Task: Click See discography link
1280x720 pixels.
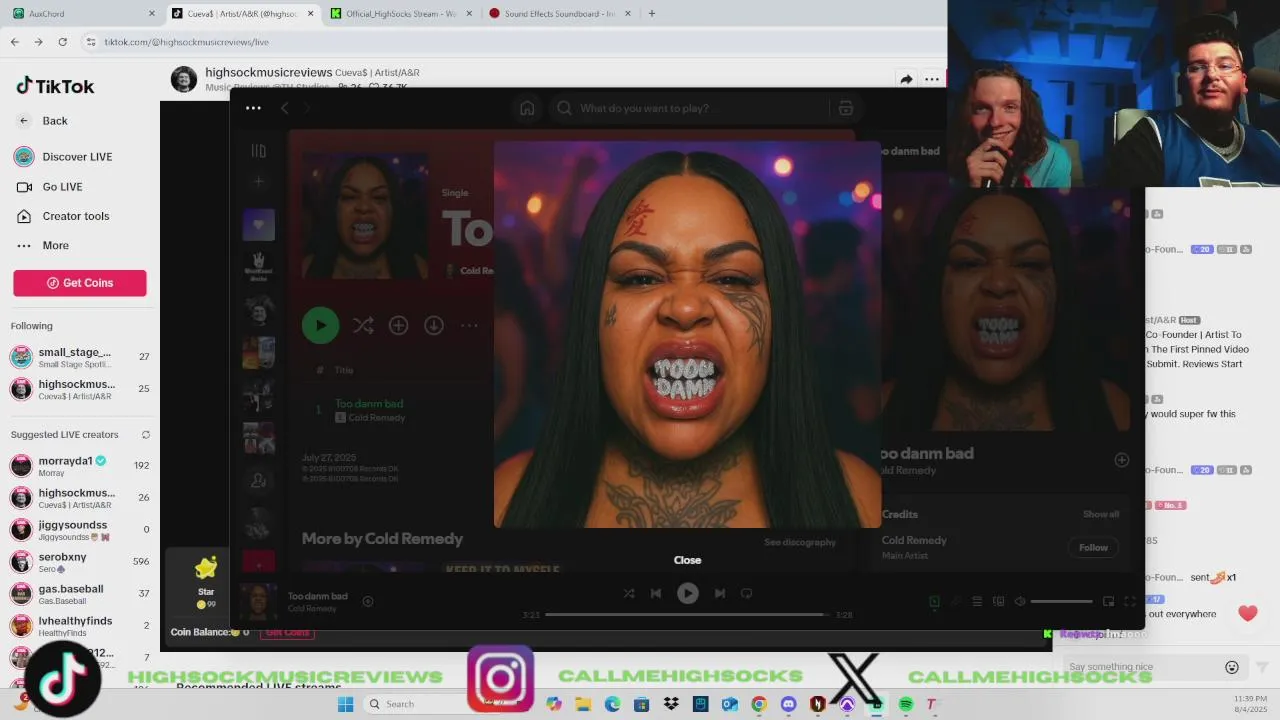Action: [x=800, y=542]
